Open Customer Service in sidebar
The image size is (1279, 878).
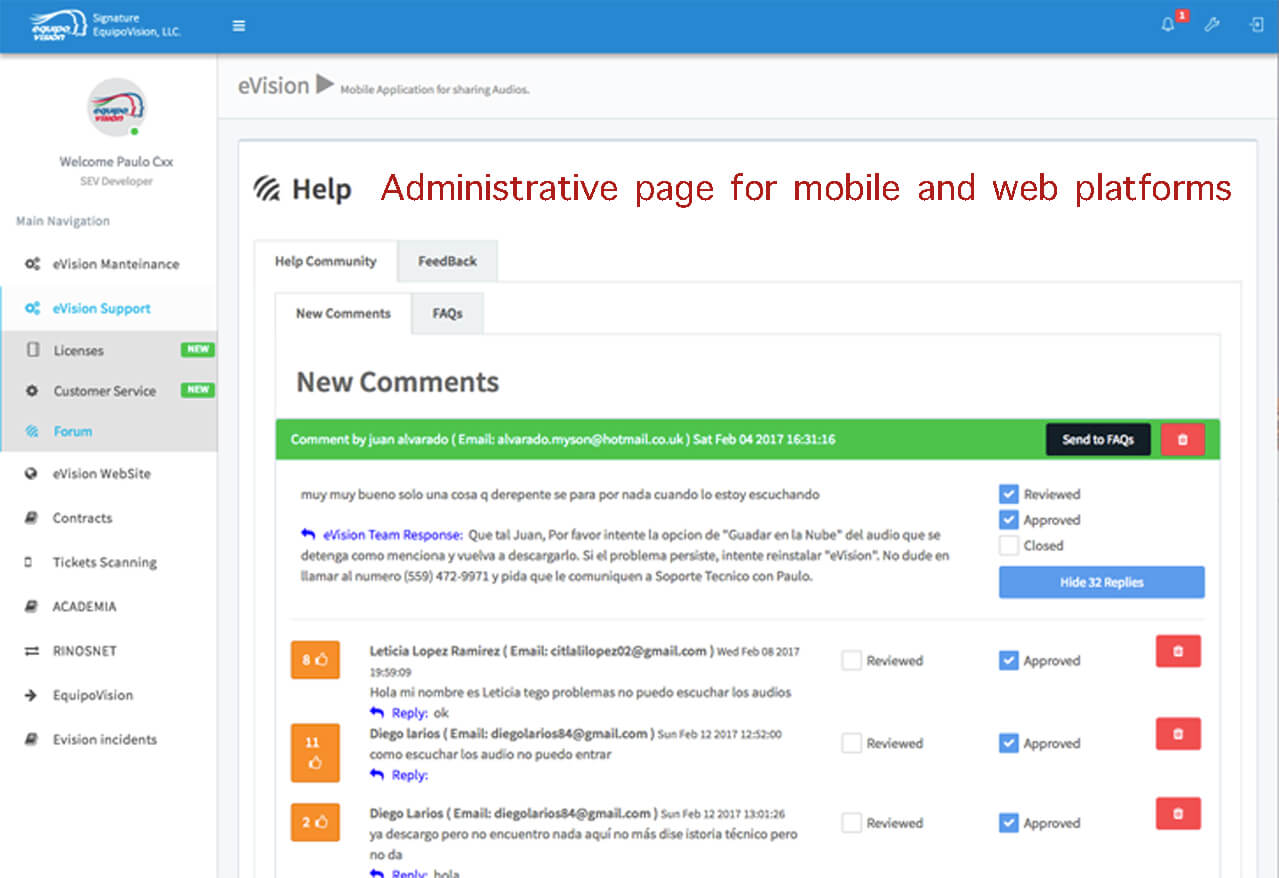pyautogui.click(x=108, y=391)
